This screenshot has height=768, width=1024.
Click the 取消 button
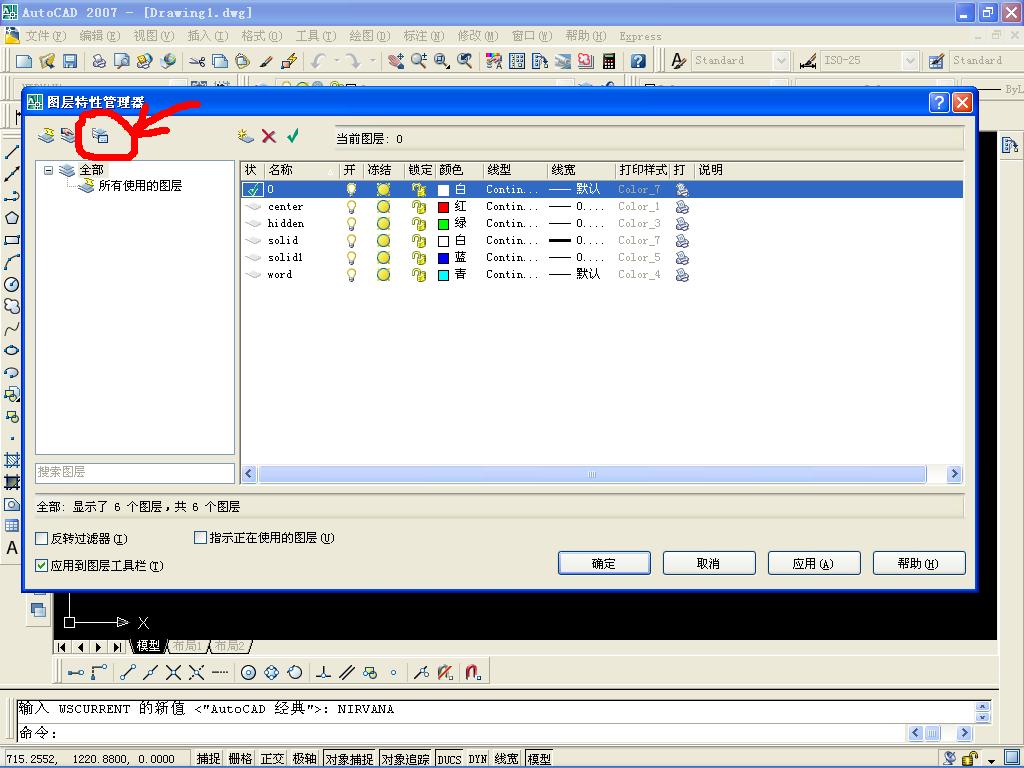709,563
